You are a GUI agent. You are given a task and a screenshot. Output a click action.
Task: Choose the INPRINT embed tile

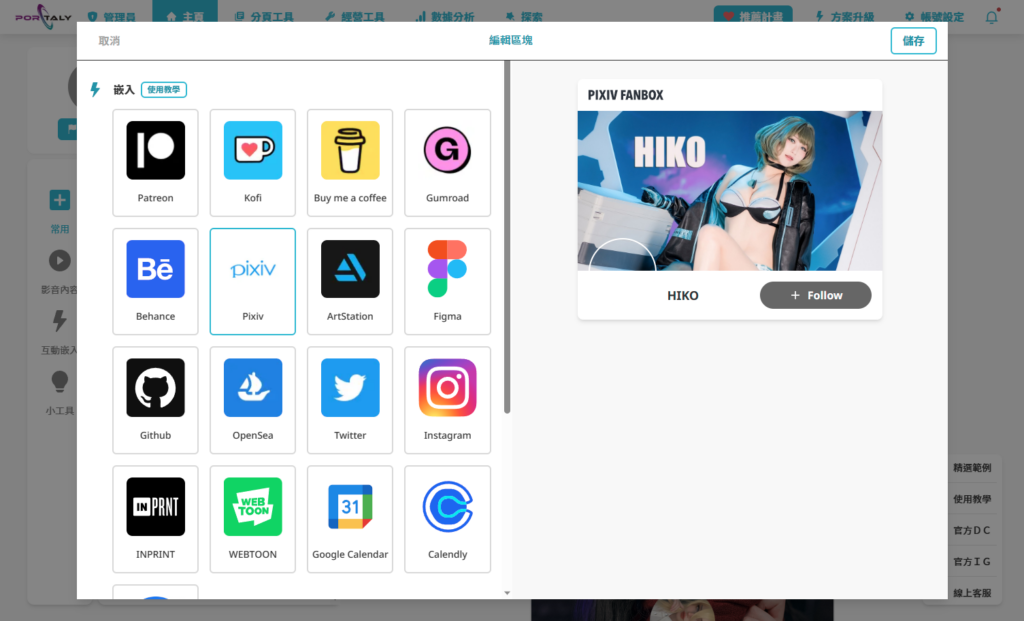click(155, 519)
